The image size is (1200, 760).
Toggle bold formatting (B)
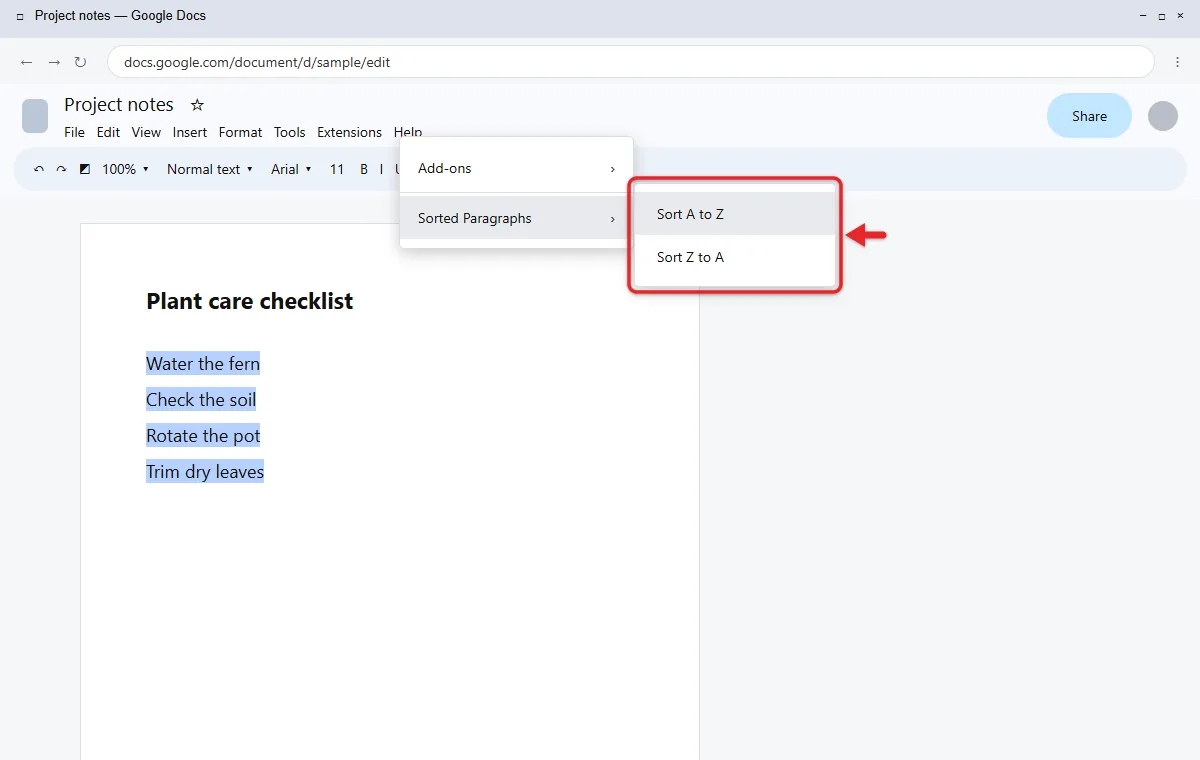364,169
